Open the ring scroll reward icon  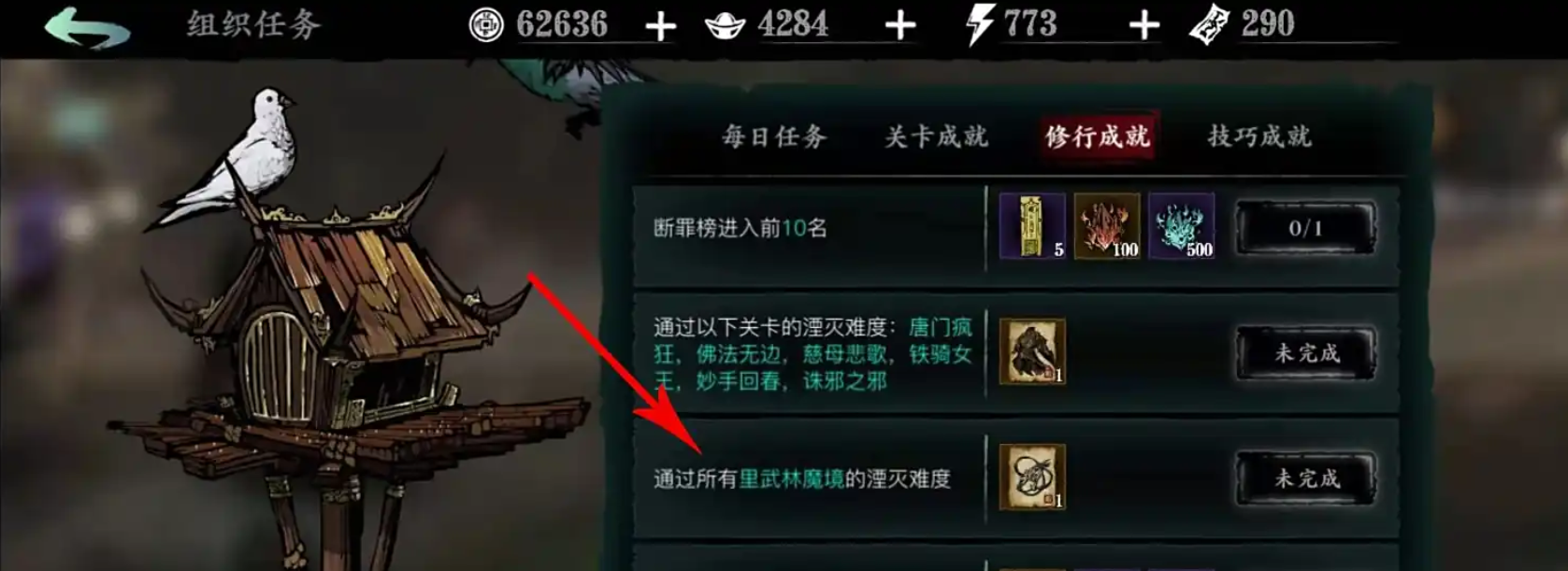coord(1032,477)
